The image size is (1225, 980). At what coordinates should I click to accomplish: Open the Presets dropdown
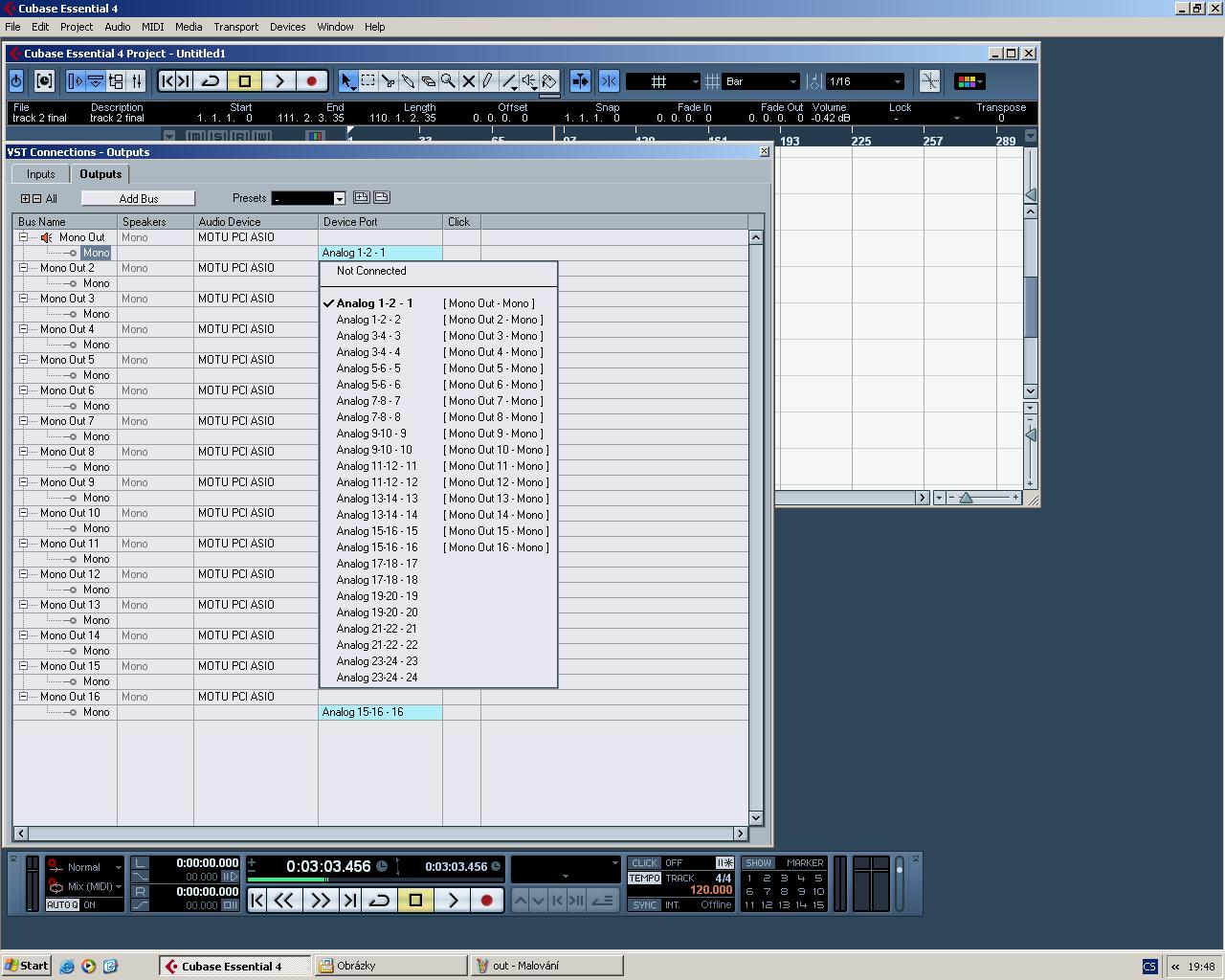(308, 198)
